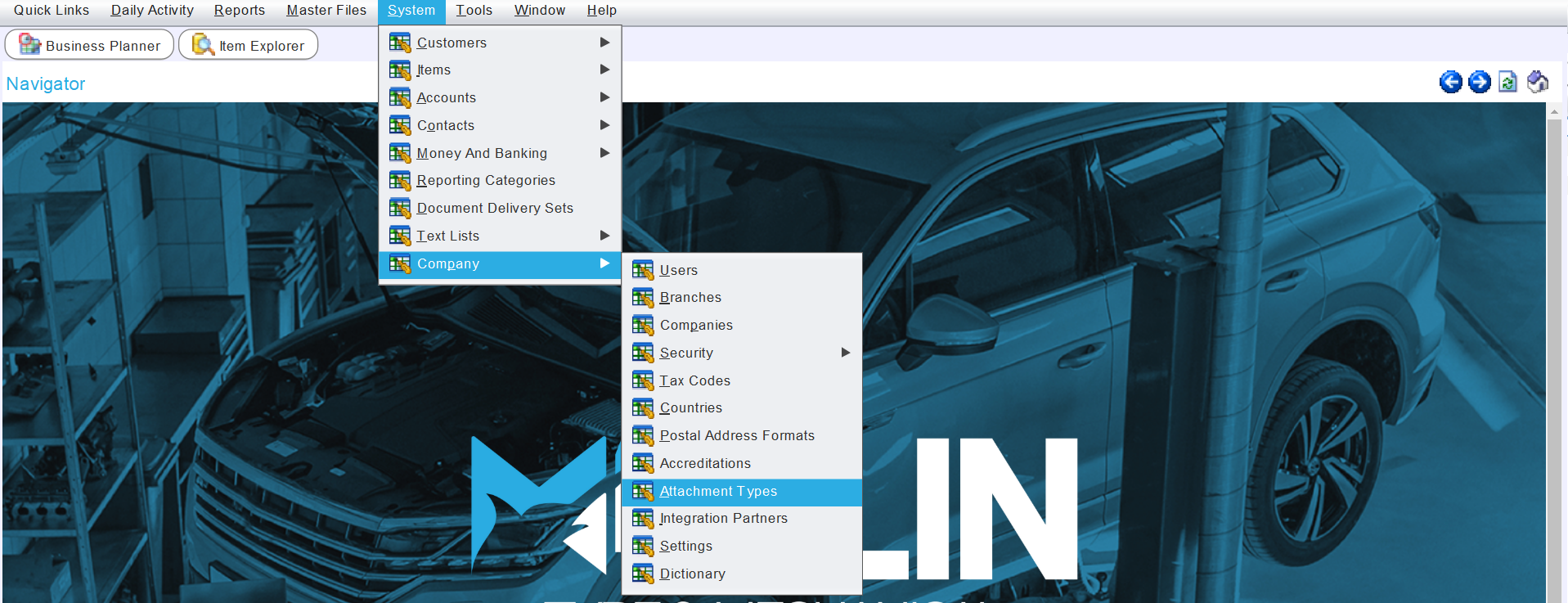Click the icon beside Contacts menu entry
The image size is (1568, 603).
[x=400, y=125]
